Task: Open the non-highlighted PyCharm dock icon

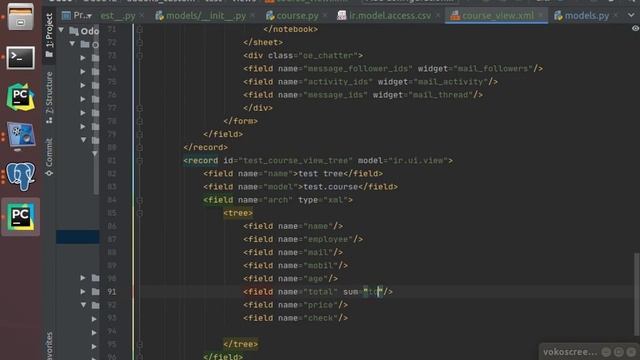Action: [20, 97]
